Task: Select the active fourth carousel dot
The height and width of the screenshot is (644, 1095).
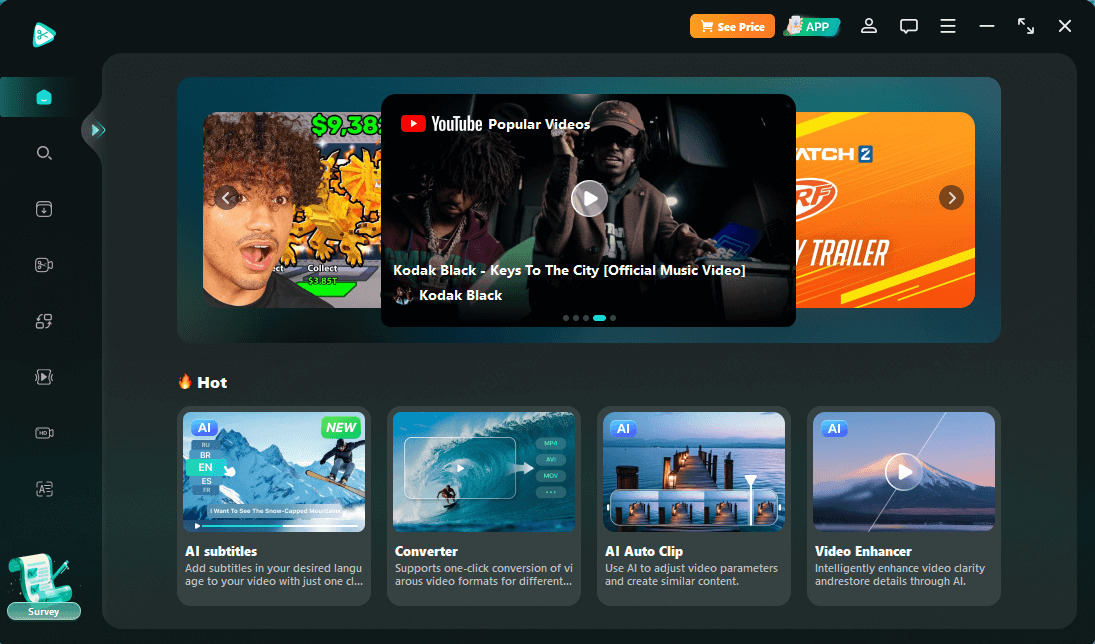Action: [x=599, y=318]
